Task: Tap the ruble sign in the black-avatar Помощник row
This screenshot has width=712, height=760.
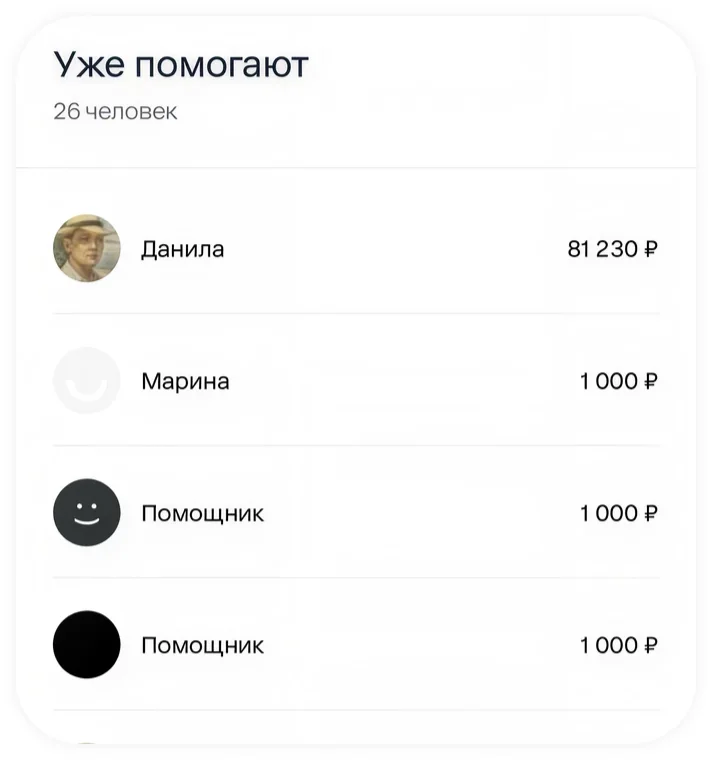Action: point(651,645)
